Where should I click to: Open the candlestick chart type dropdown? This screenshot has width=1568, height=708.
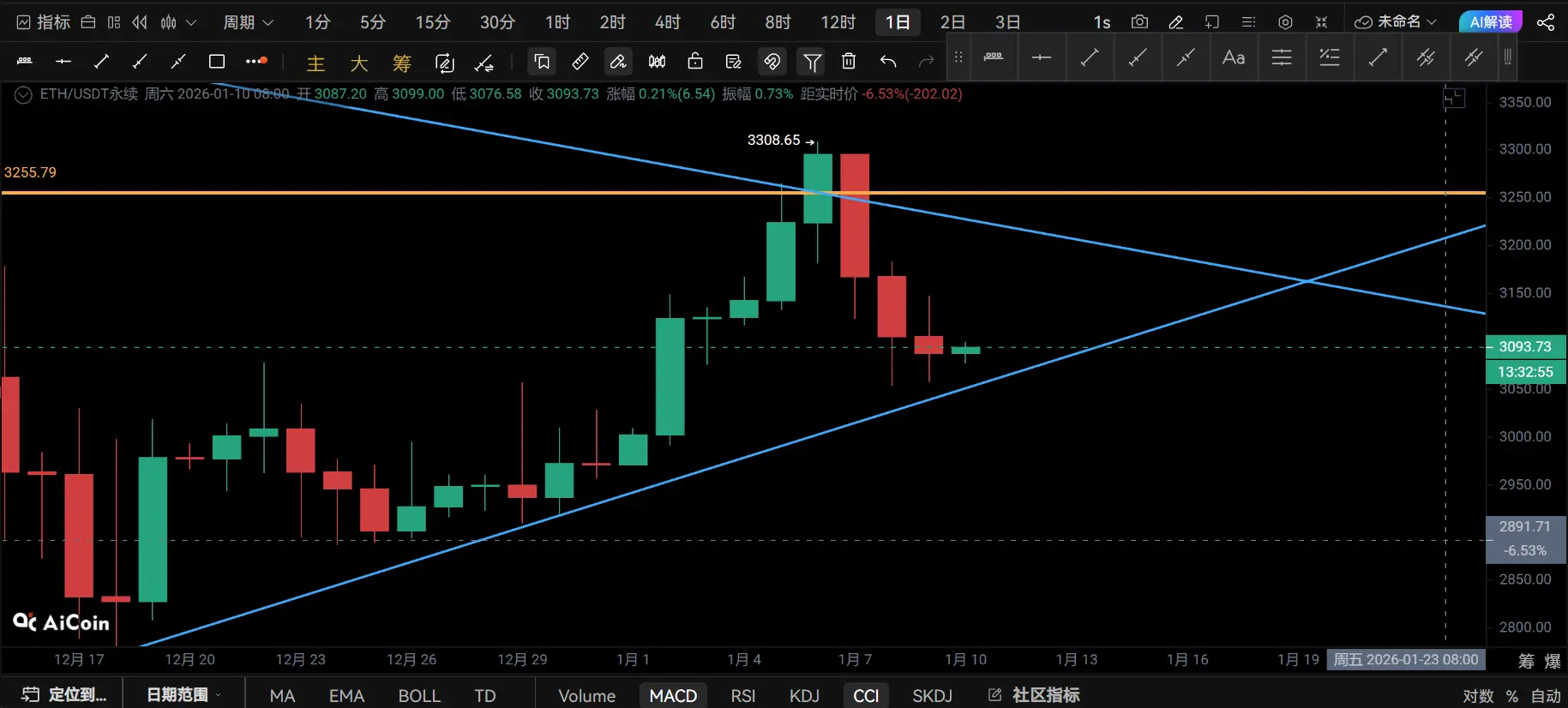coord(178,22)
